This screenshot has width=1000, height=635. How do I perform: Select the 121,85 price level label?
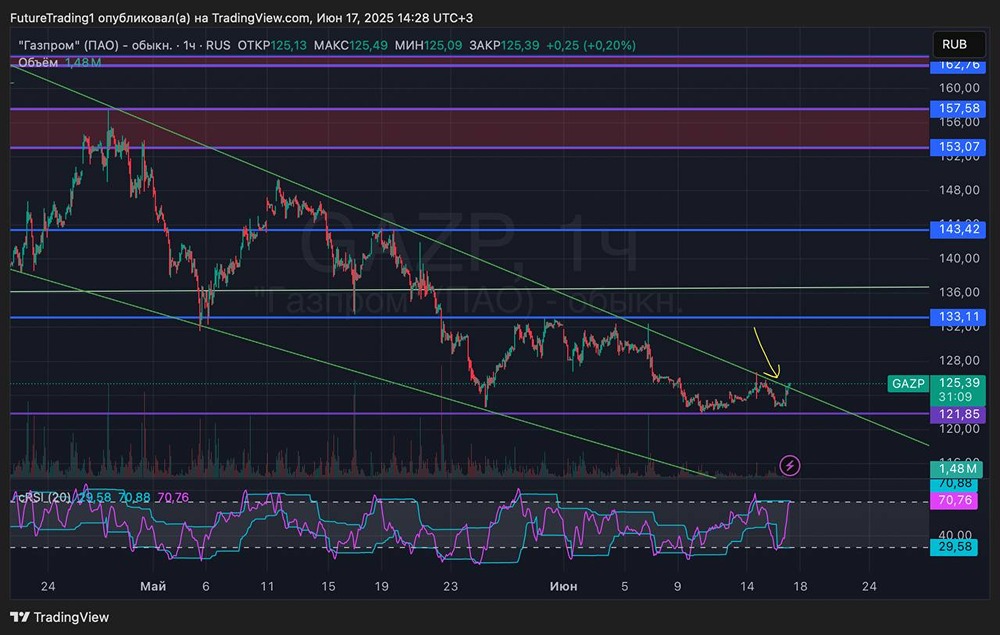click(x=959, y=414)
